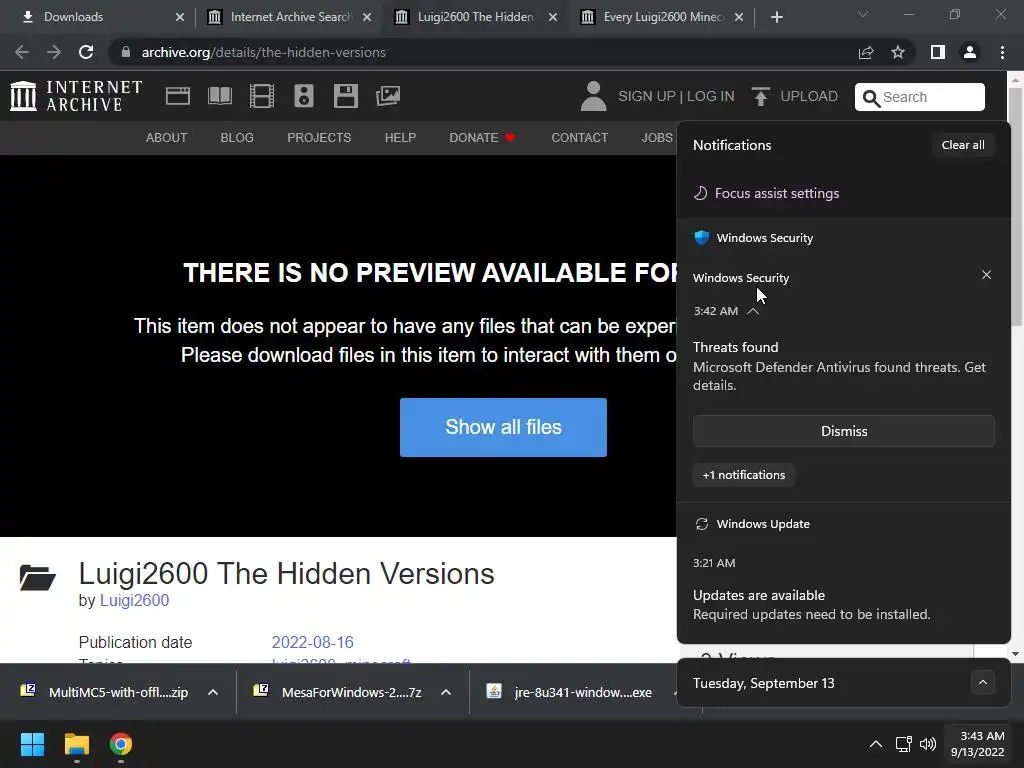Bookmark this page with star icon
1024x768 pixels.
click(898, 52)
